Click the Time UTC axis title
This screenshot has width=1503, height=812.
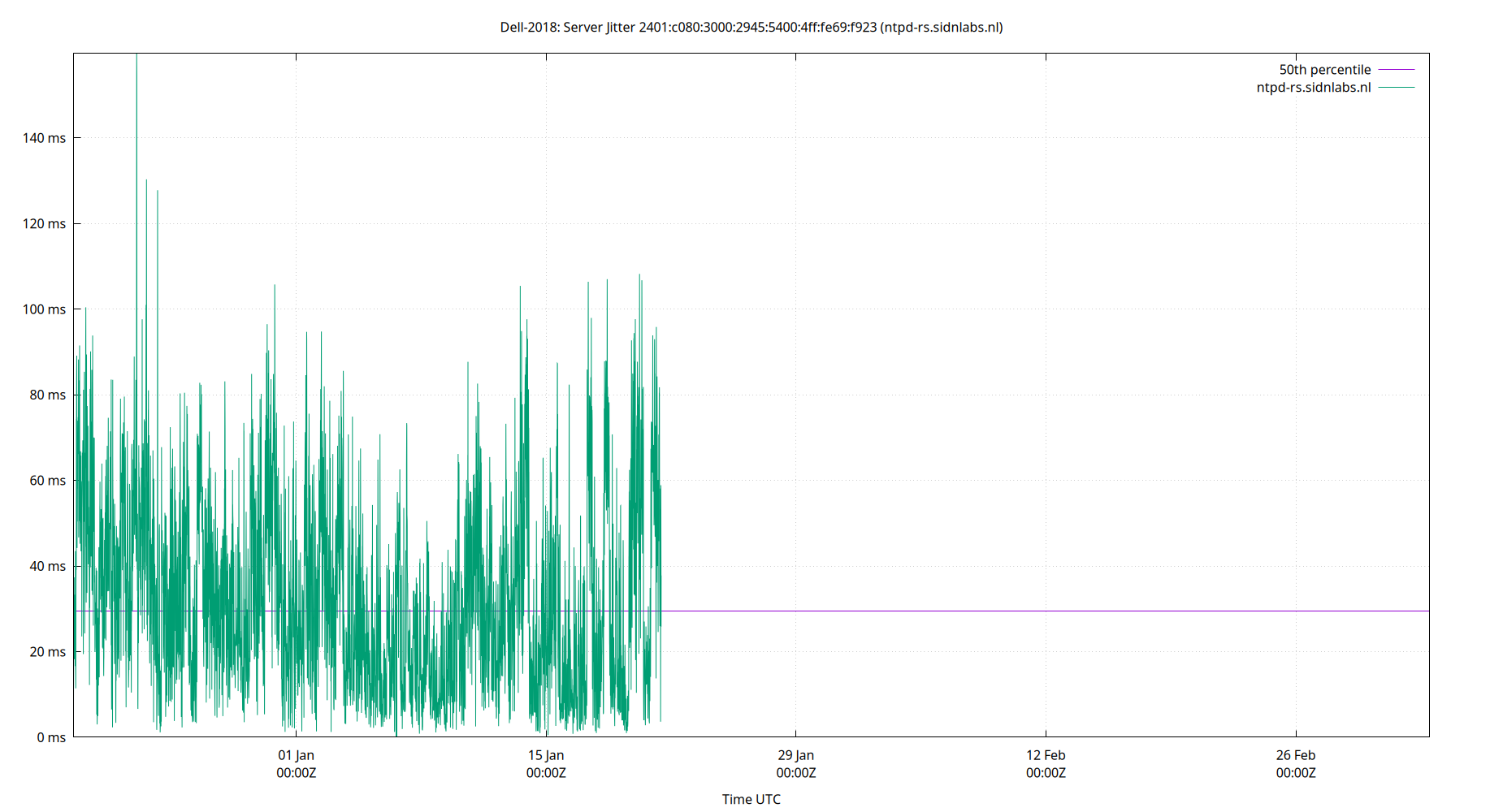tap(751, 799)
